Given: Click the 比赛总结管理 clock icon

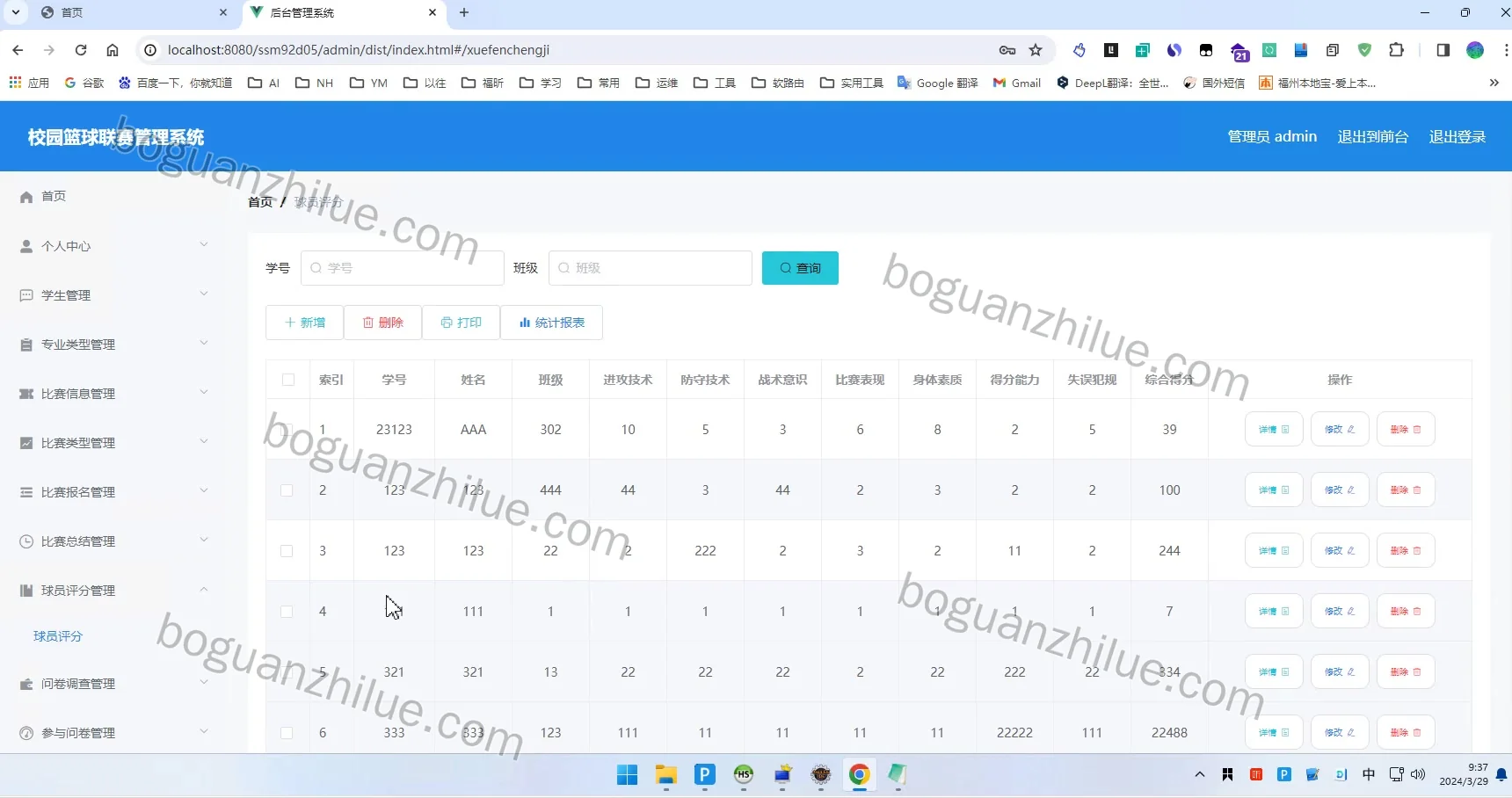Looking at the screenshot, I should [26, 541].
